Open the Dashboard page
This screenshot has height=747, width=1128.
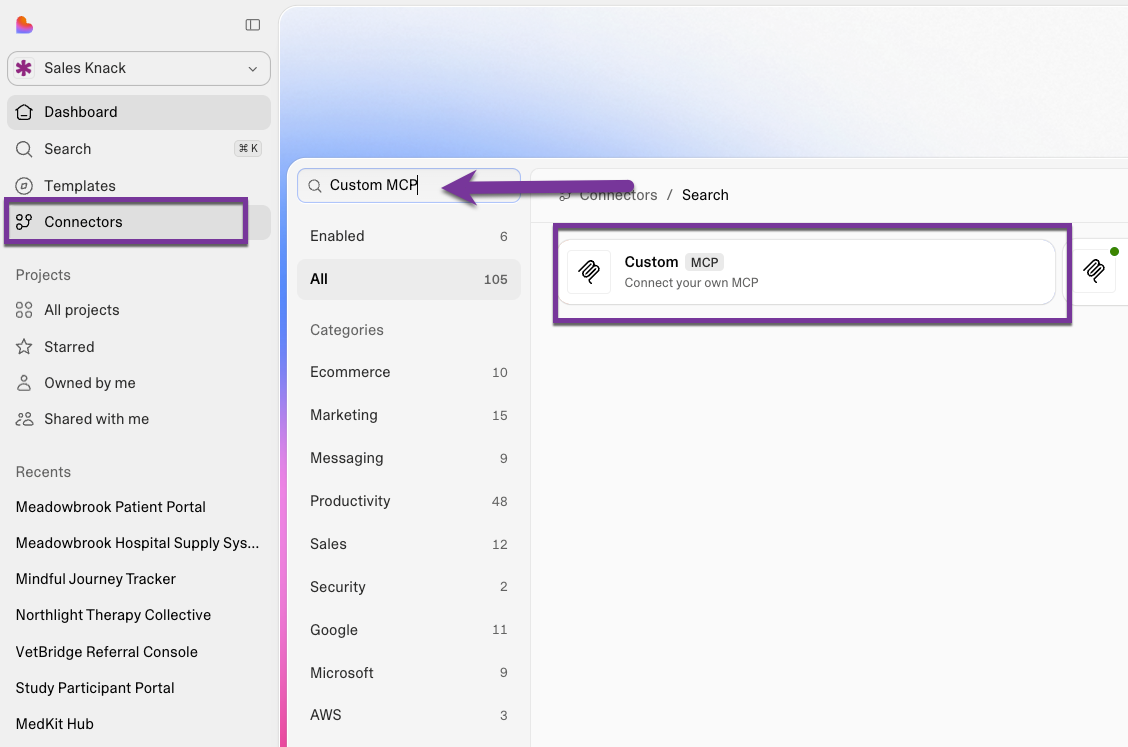coord(139,112)
